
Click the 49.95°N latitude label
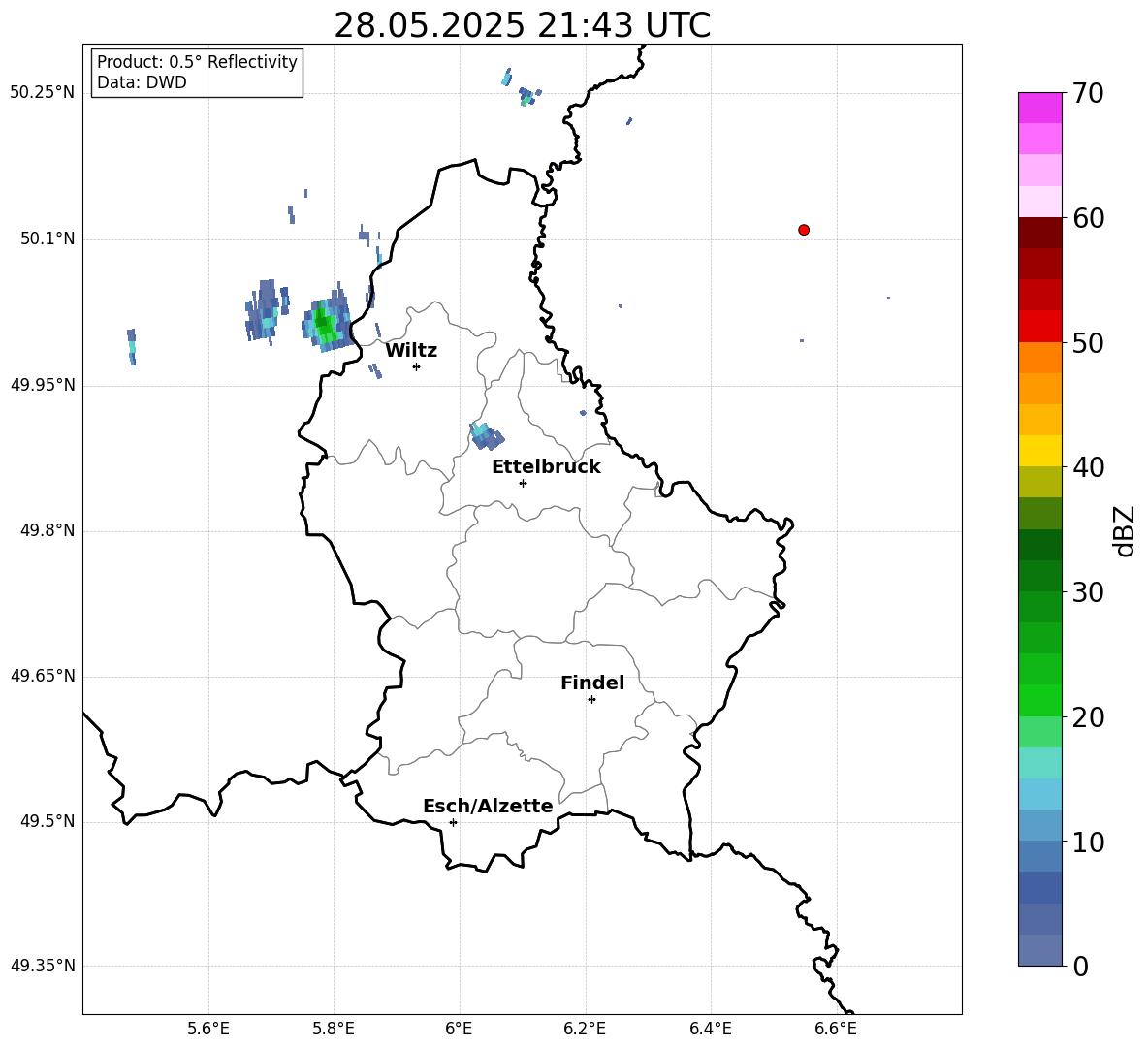(x=43, y=385)
